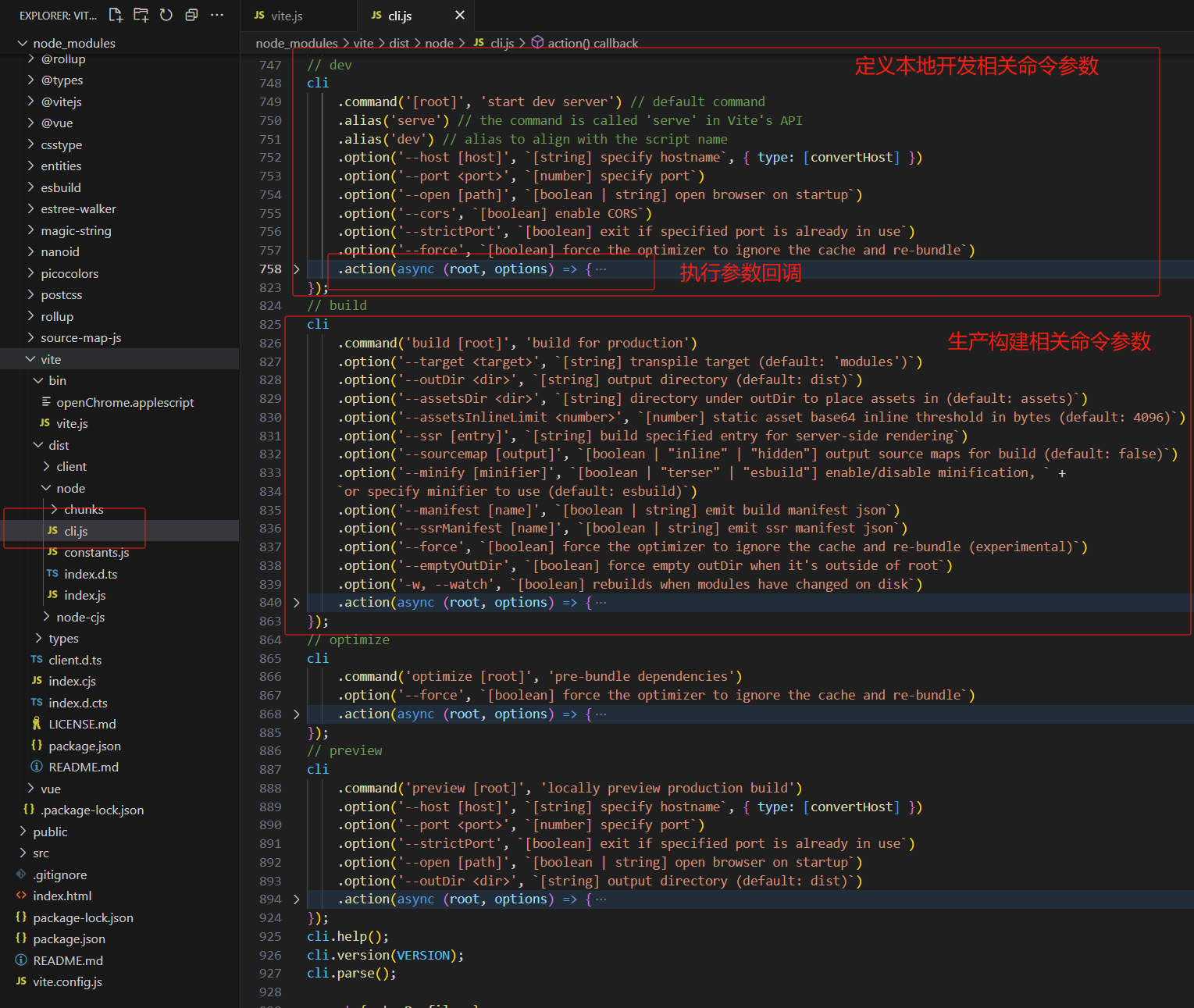Open .gitignore file

click(119, 874)
